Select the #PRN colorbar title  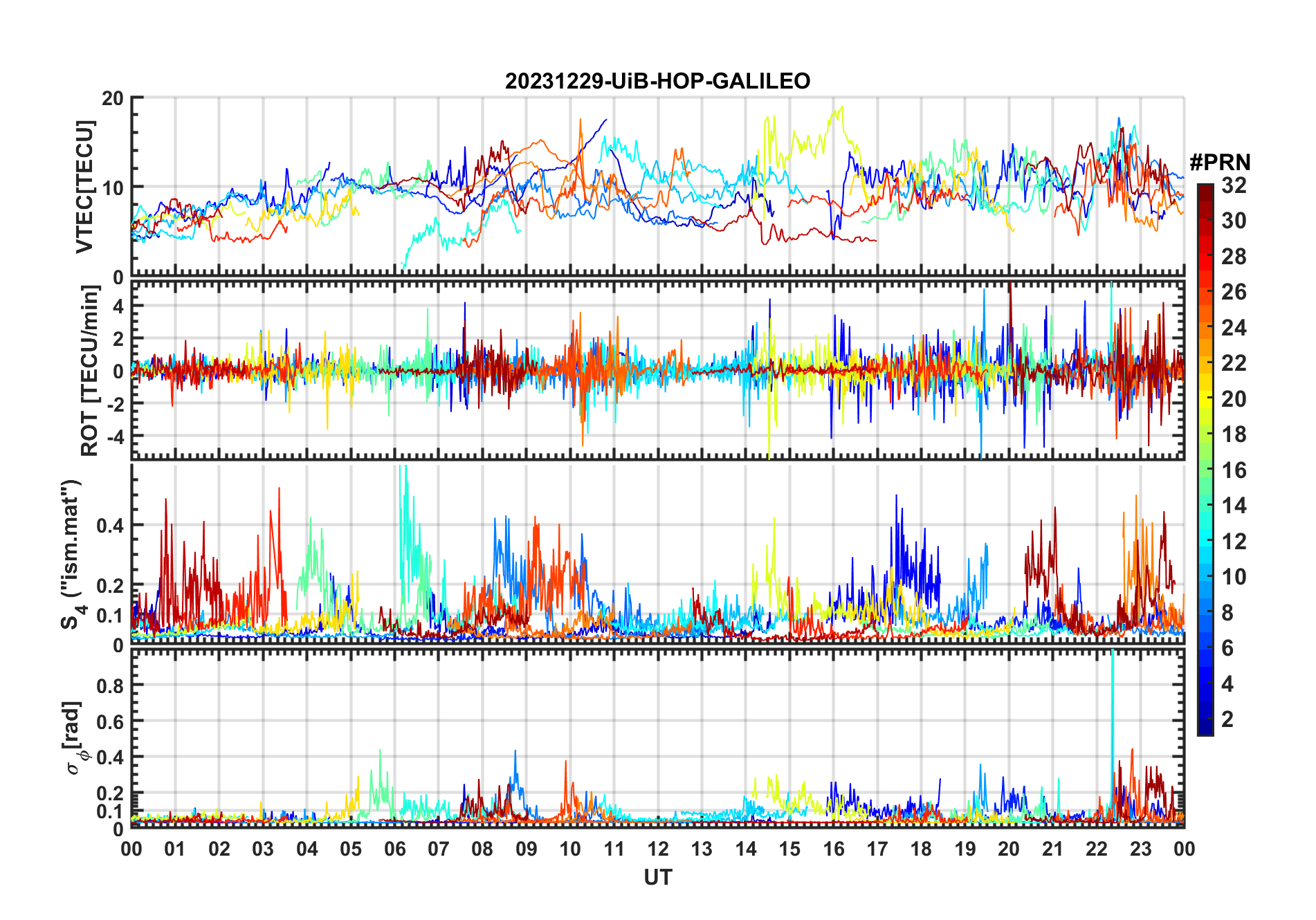click(x=1221, y=163)
